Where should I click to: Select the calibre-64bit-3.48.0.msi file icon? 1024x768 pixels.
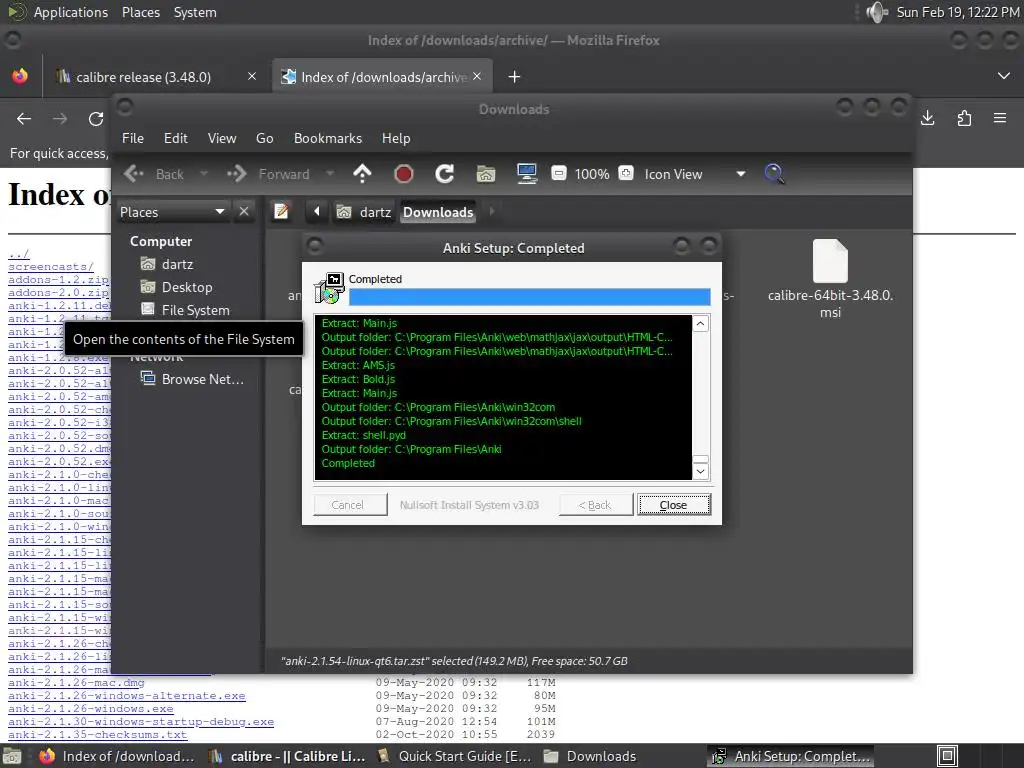pos(830,261)
